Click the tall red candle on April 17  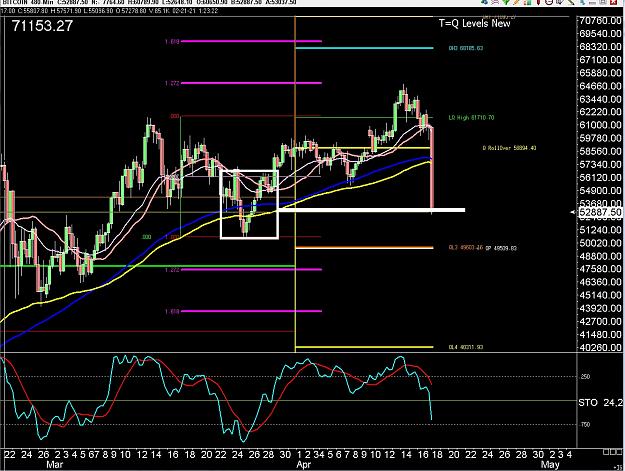pyautogui.click(x=432, y=167)
